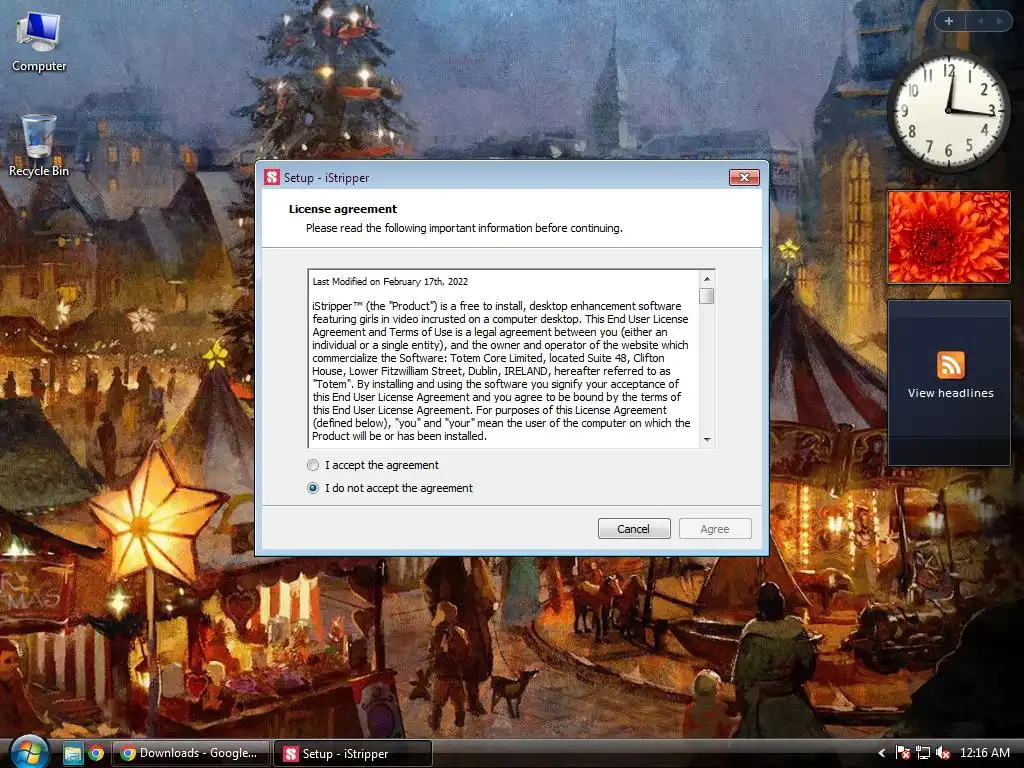Click the security flag tray icon

903,753
